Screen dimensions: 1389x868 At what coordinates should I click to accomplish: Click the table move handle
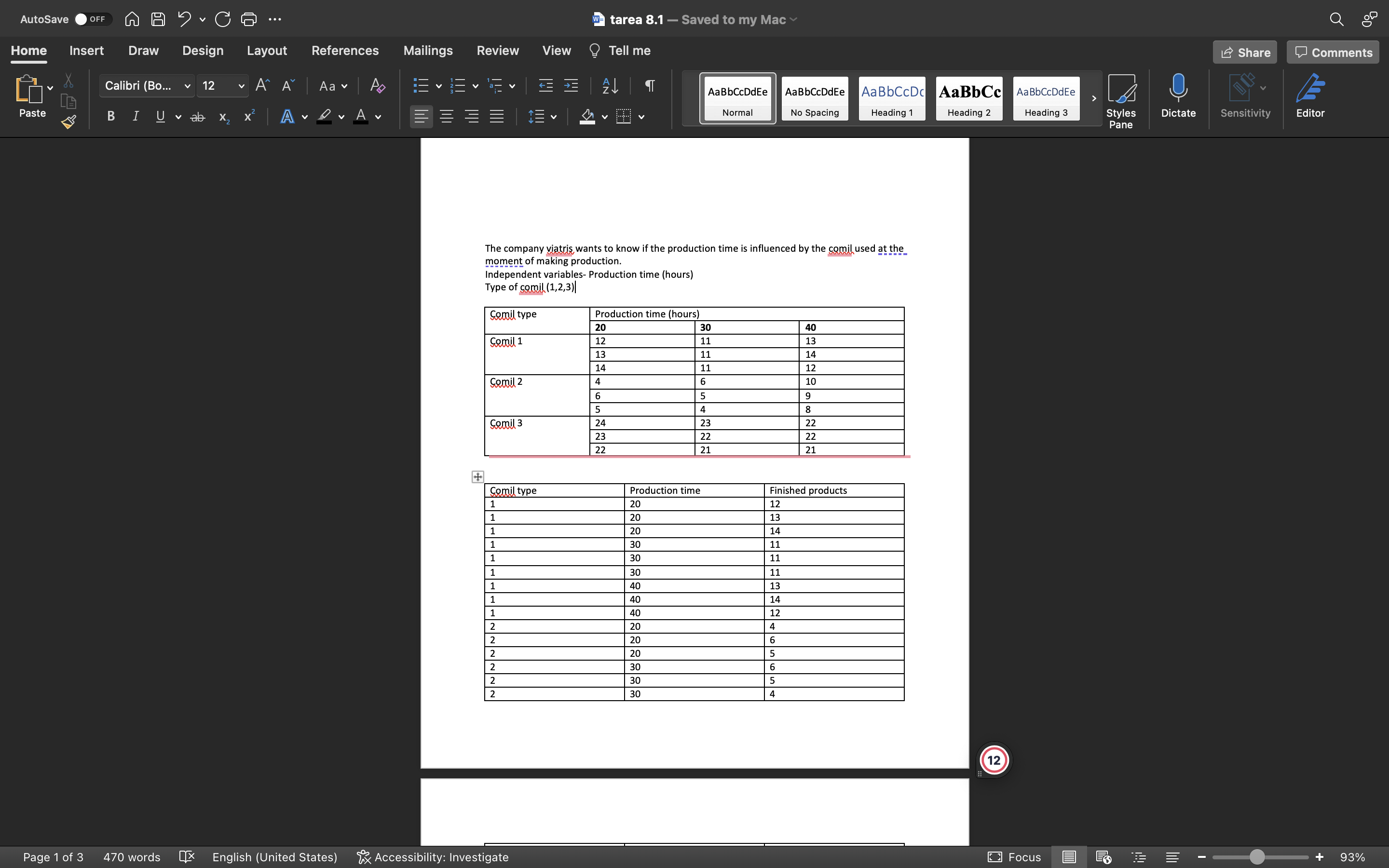(x=477, y=477)
